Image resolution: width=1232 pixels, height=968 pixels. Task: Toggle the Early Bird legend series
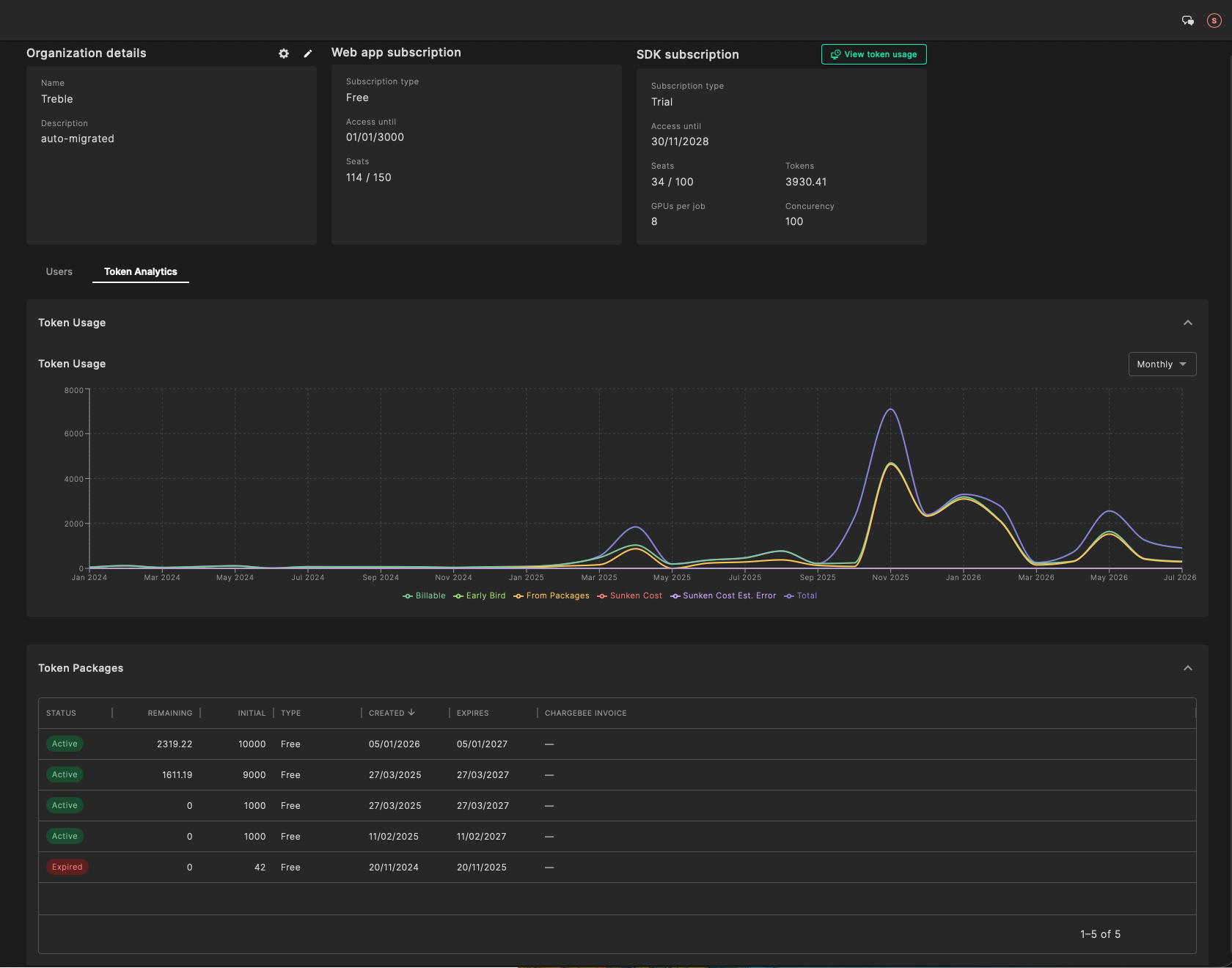click(480, 595)
